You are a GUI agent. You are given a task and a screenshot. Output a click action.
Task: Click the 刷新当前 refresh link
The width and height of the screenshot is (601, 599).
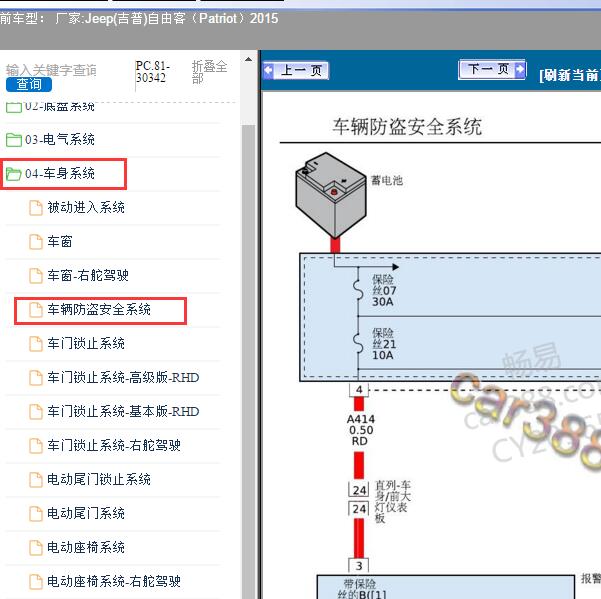[570, 75]
